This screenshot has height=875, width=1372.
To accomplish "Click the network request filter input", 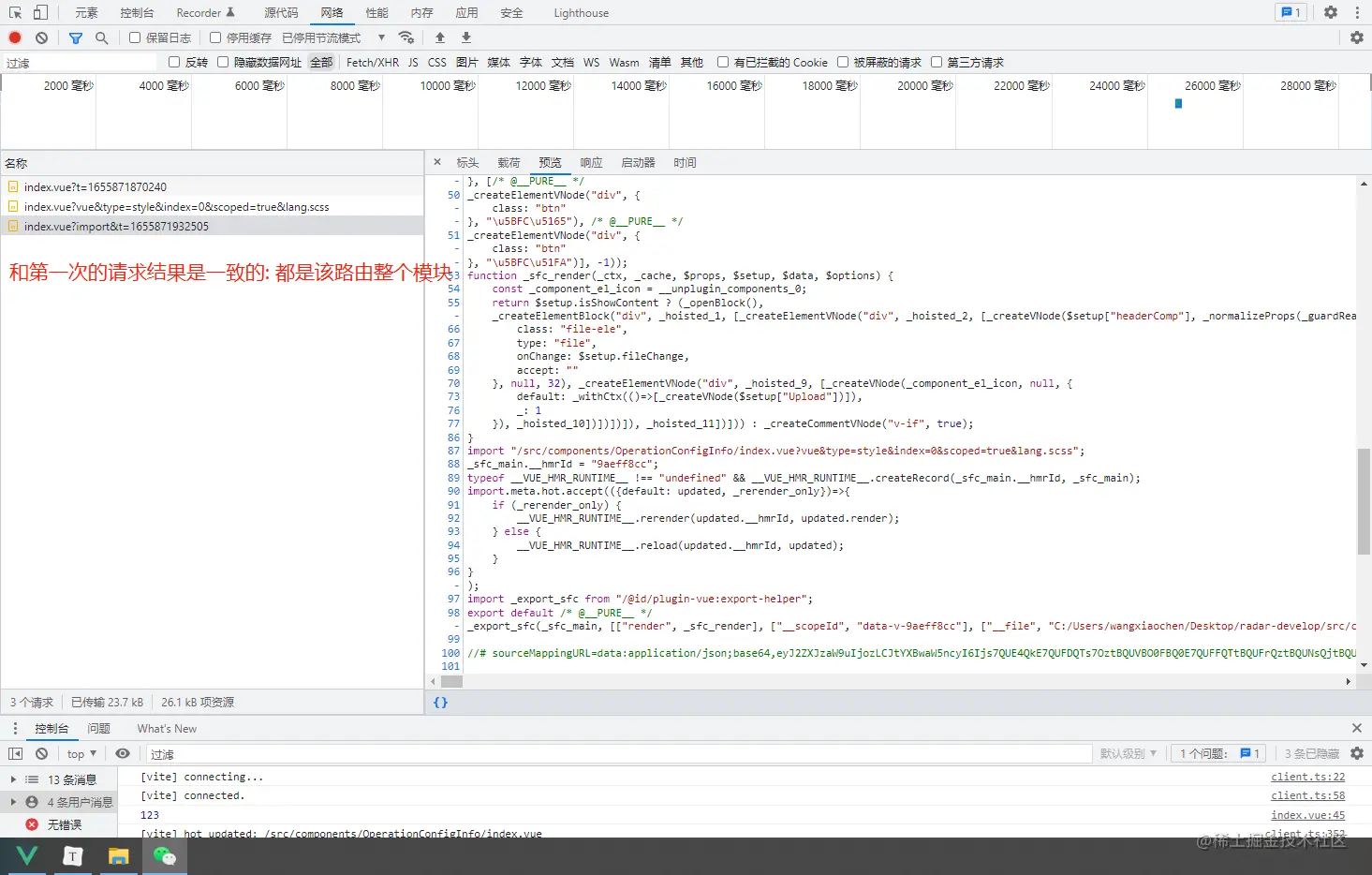I will pyautogui.click(x=80, y=63).
